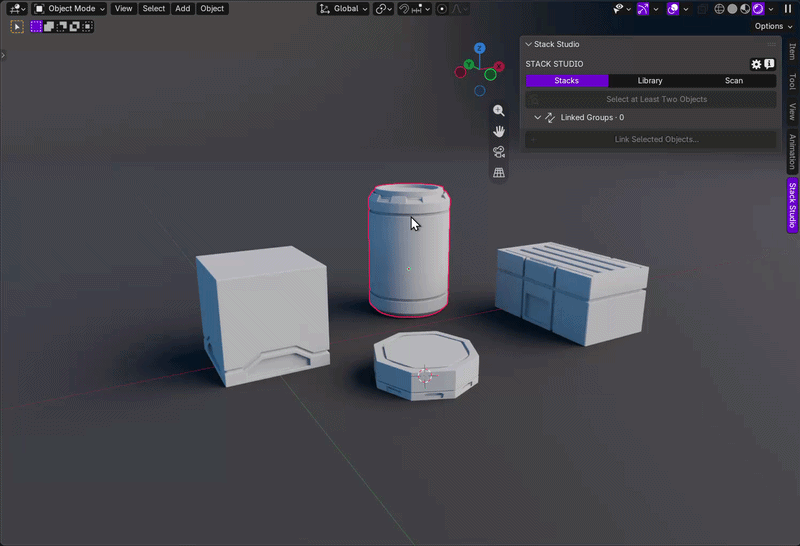This screenshot has height=546, width=800.
Task: Open the Global transform orientation dropdown
Action: coord(343,9)
